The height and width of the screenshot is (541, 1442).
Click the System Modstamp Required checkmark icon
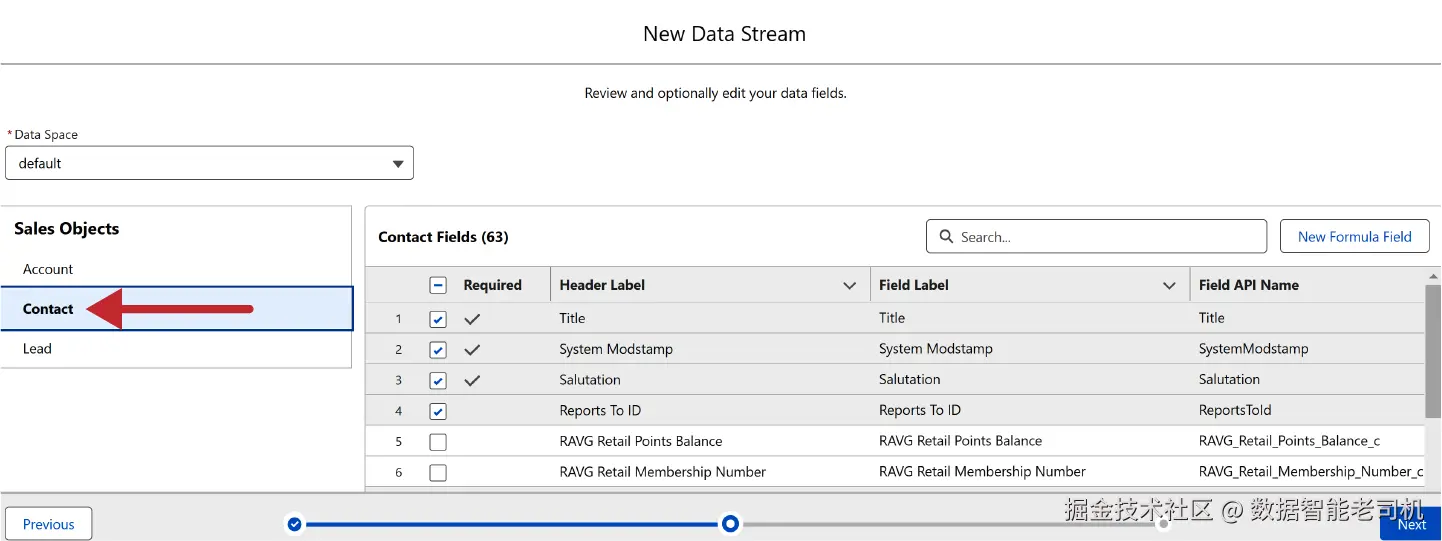click(x=472, y=350)
